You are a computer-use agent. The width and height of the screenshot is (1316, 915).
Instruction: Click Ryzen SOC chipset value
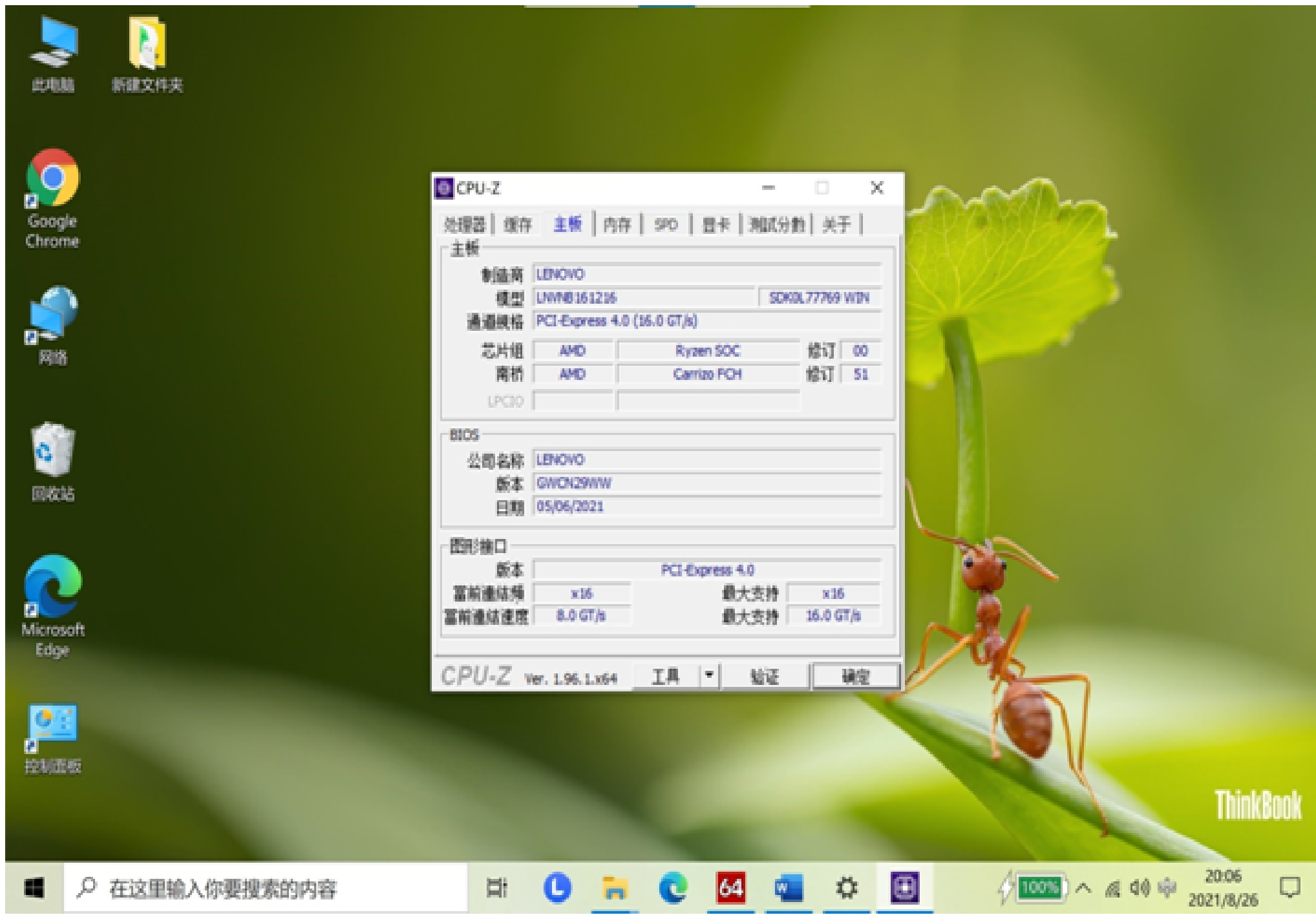(708, 351)
